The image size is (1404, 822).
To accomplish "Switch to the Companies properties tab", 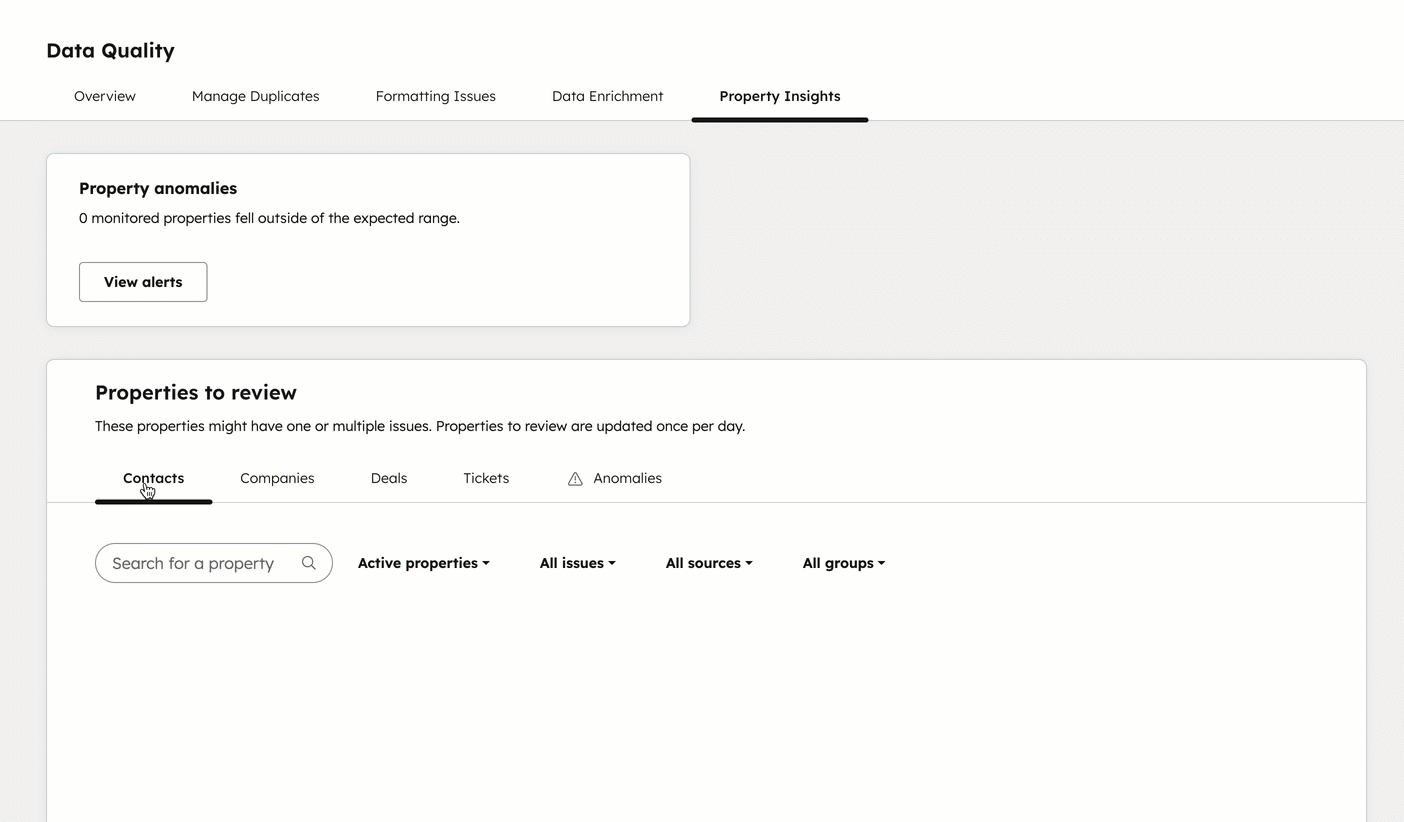I will point(277,478).
